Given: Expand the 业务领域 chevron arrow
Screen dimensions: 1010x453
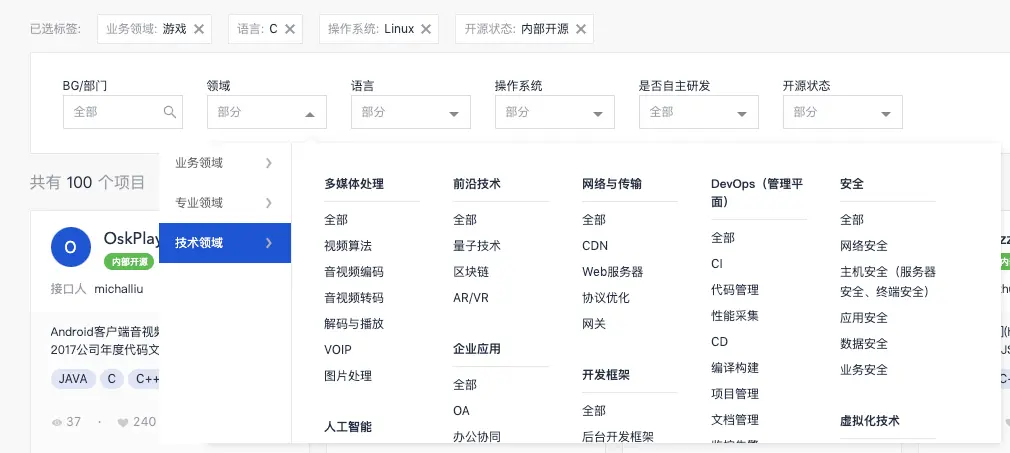Looking at the screenshot, I should [269, 163].
